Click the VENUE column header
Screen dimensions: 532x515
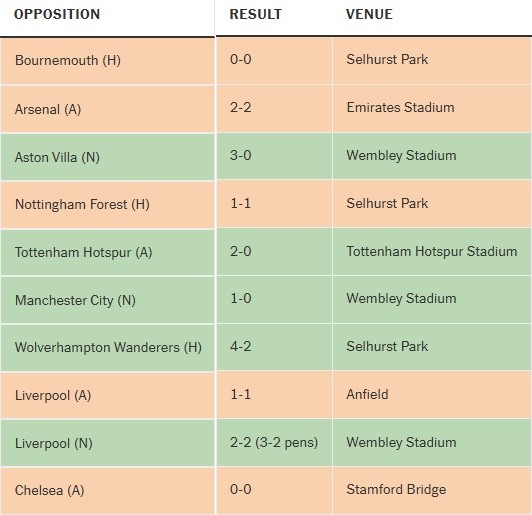point(369,14)
